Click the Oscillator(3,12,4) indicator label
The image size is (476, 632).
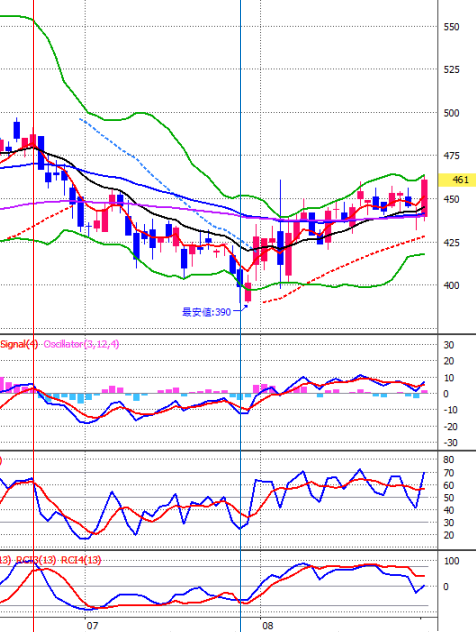coord(81,344)
